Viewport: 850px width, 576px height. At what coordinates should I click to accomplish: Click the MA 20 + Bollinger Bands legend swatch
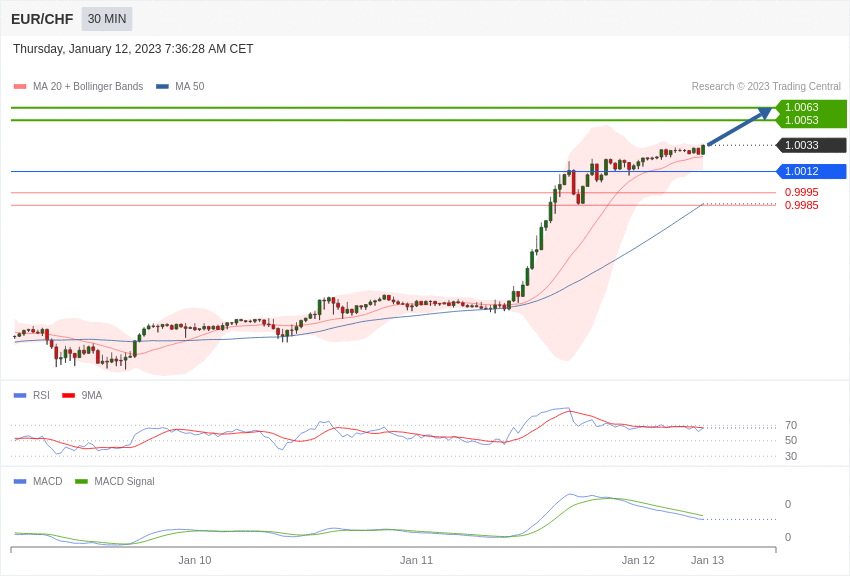[x=20, y=87]
